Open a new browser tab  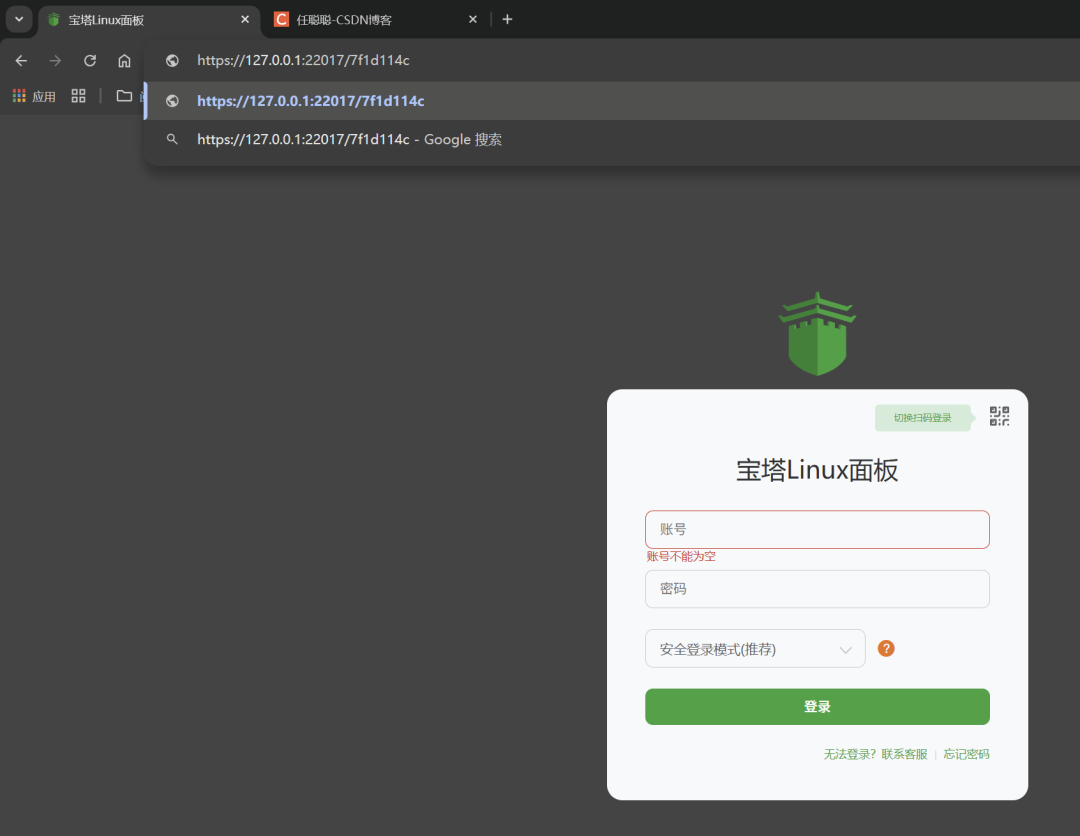tap(508, 19)
